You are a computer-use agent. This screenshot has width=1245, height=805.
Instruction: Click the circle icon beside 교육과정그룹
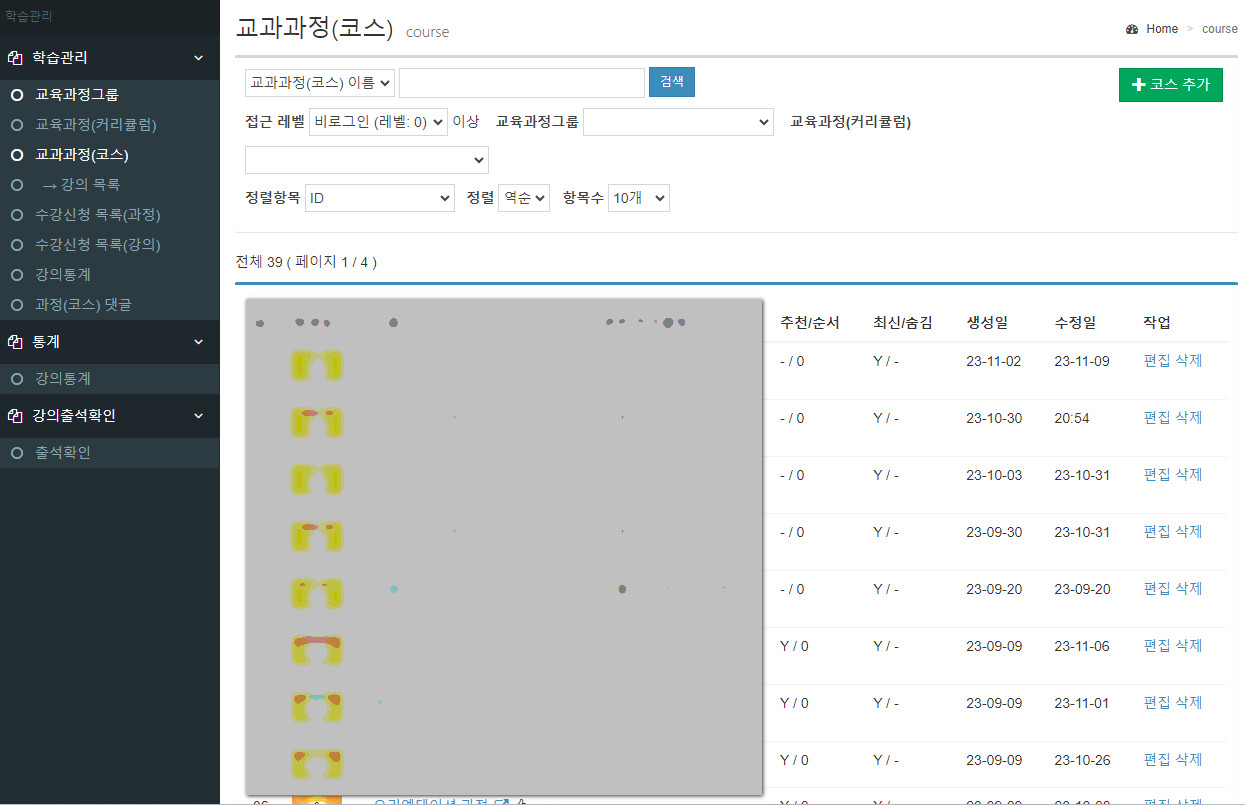click(16, 95)
